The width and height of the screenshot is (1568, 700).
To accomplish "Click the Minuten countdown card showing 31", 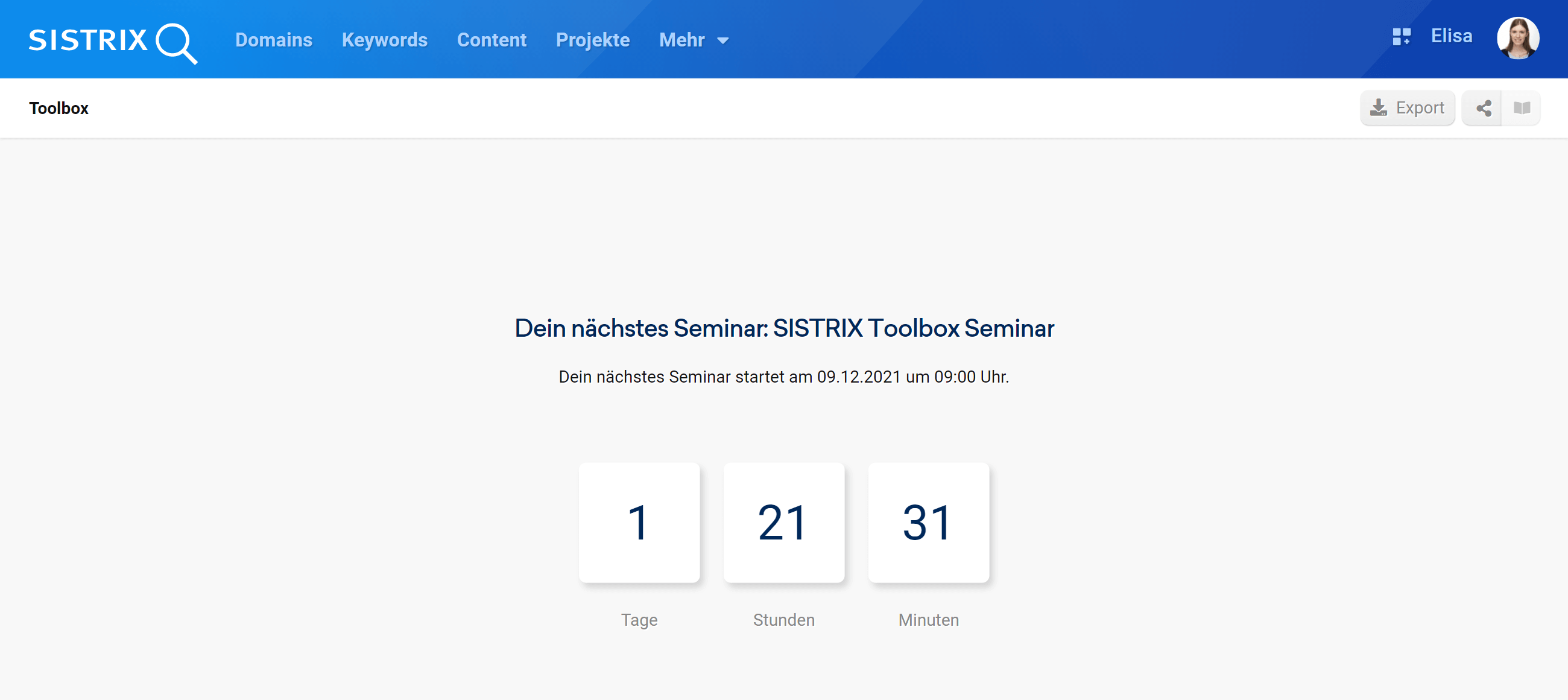I will [928, 522].
